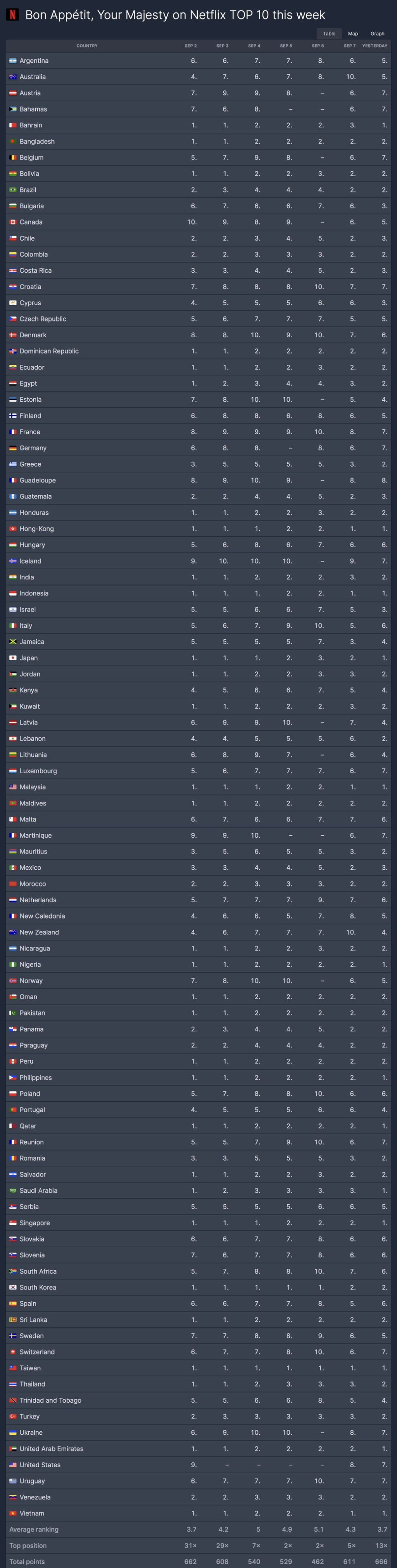This screenshot has width=397, height=1568.
Task: Sort by the COUNTRY column header
Action: [x=86, y=46]
